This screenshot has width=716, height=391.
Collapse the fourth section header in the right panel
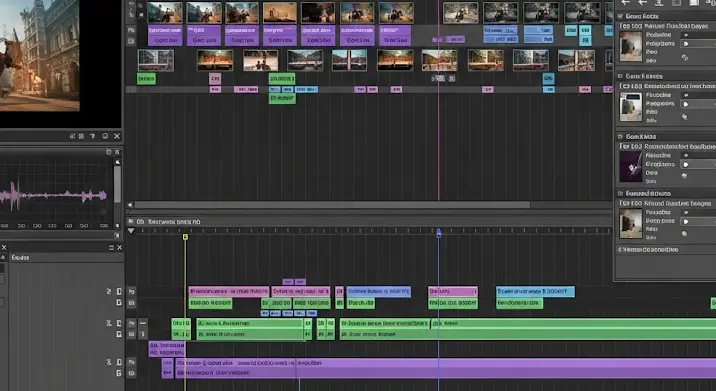click(620, 194)
